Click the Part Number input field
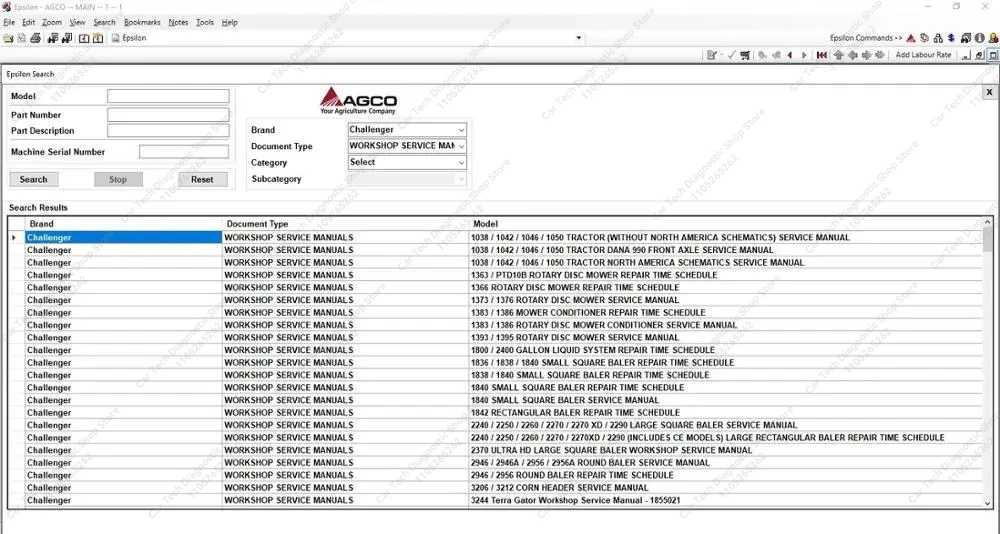1000x534 pixels. 168,115
